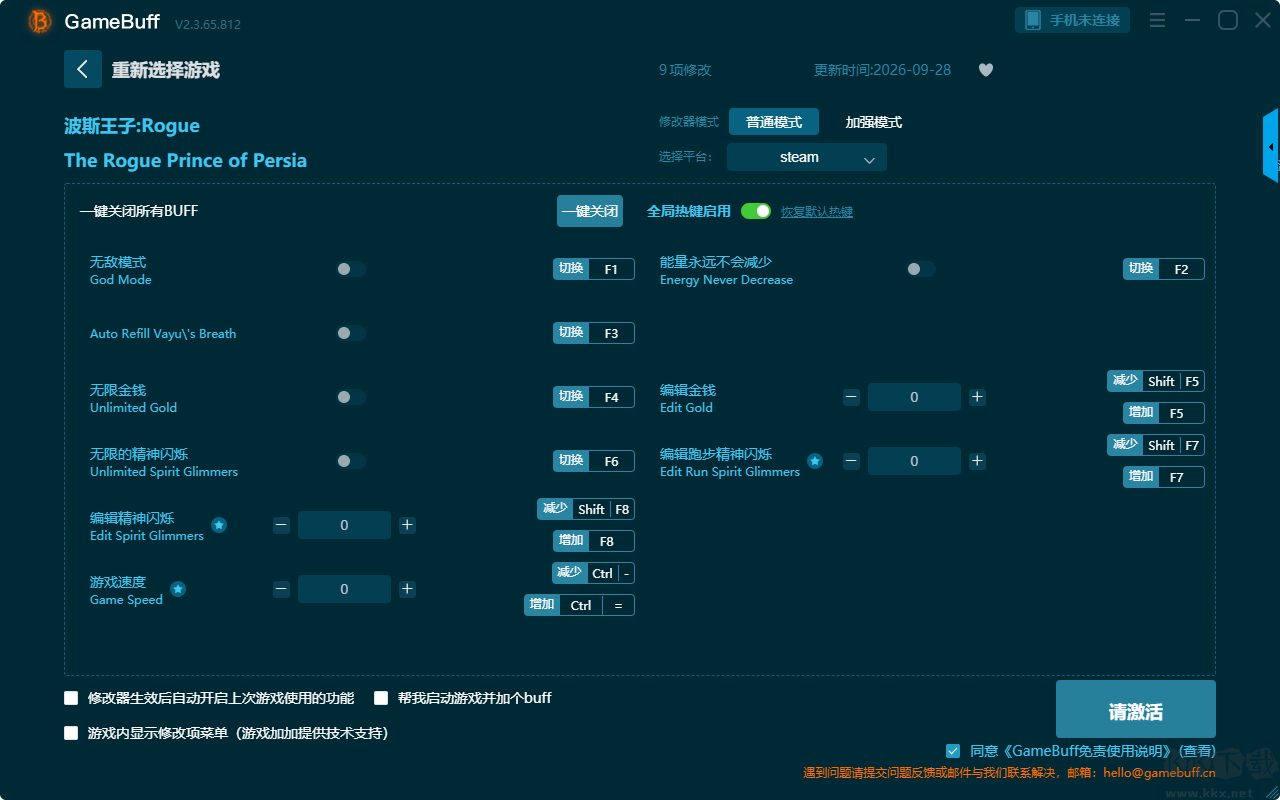Expand the blue side panel arrow
The image size is (1280, 800).
(1271, 146)
